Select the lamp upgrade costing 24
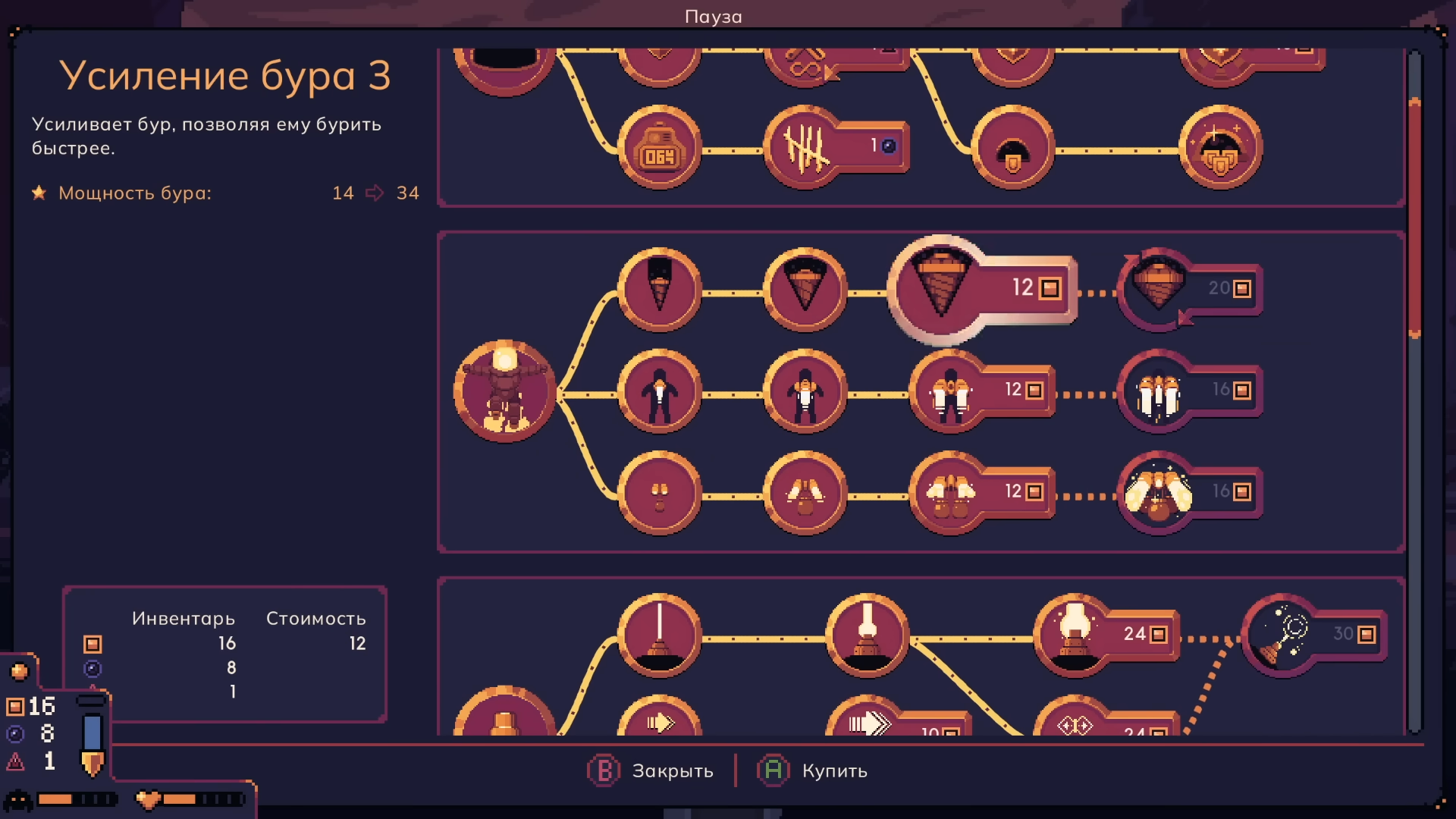This screenshot has width=1456, height=819. tap(1106, 635)
